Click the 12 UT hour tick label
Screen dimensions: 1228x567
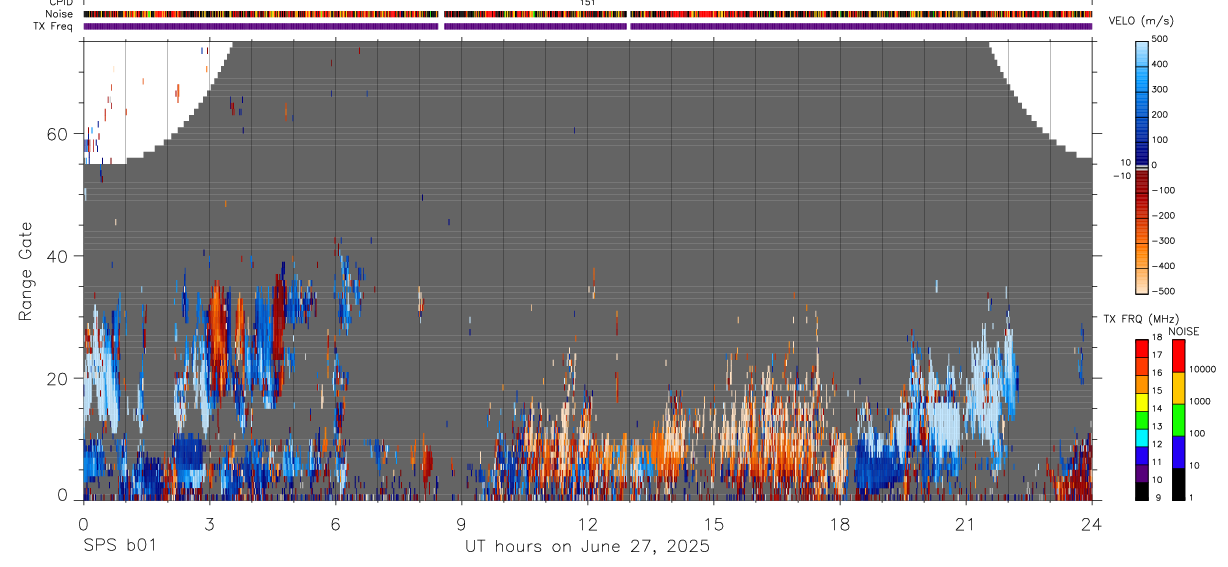pos(587,523)
